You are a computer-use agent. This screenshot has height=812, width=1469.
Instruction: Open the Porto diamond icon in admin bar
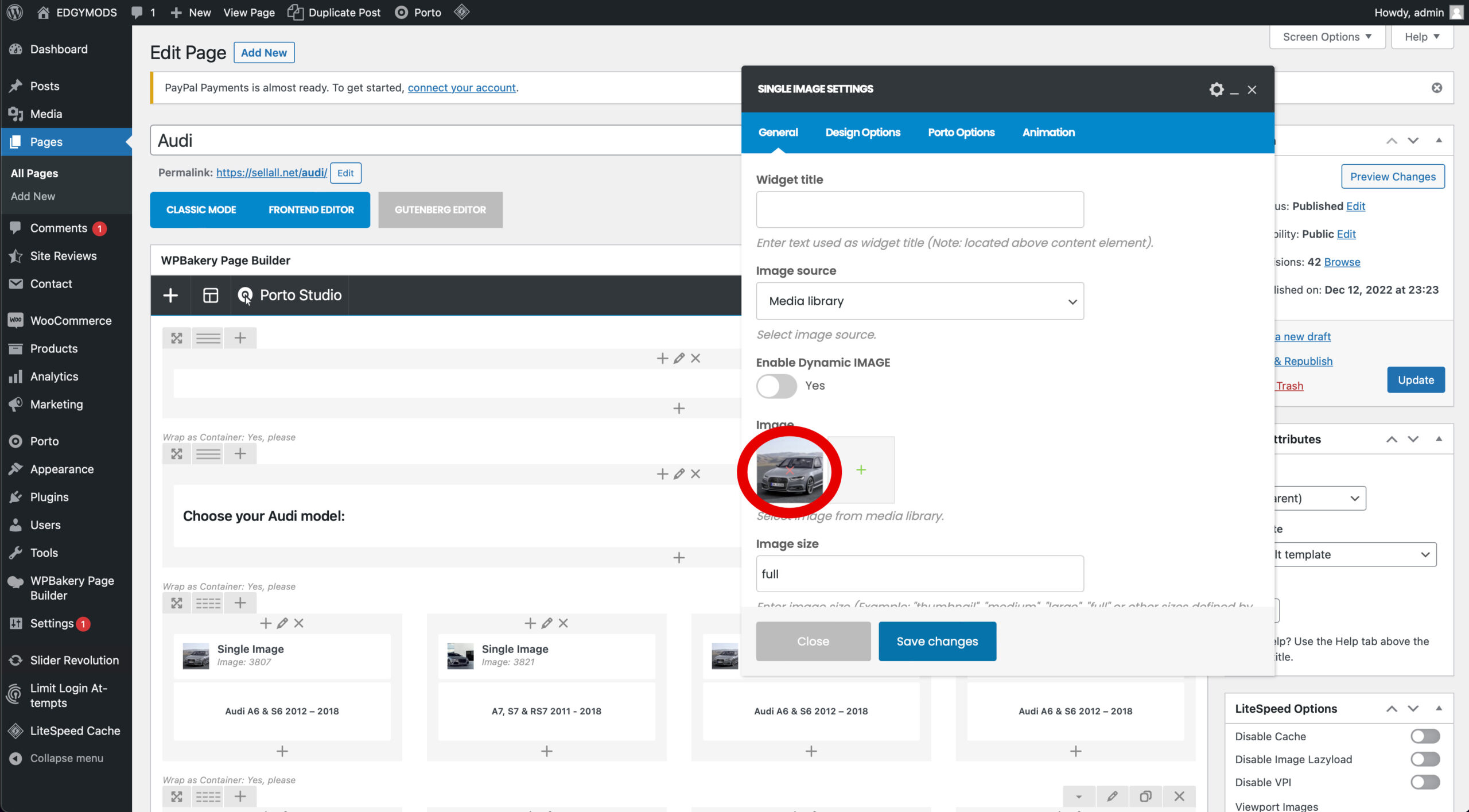[x=461, y=12]
